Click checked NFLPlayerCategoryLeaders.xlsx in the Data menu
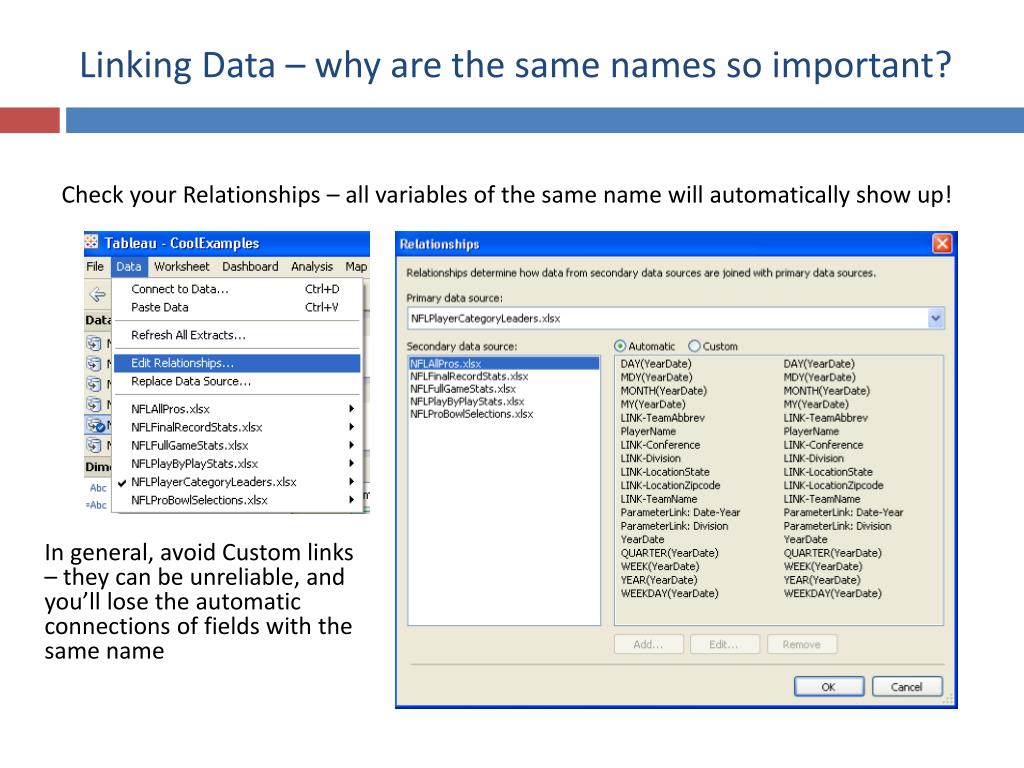Screen dimensions: 1024x768 236,482
